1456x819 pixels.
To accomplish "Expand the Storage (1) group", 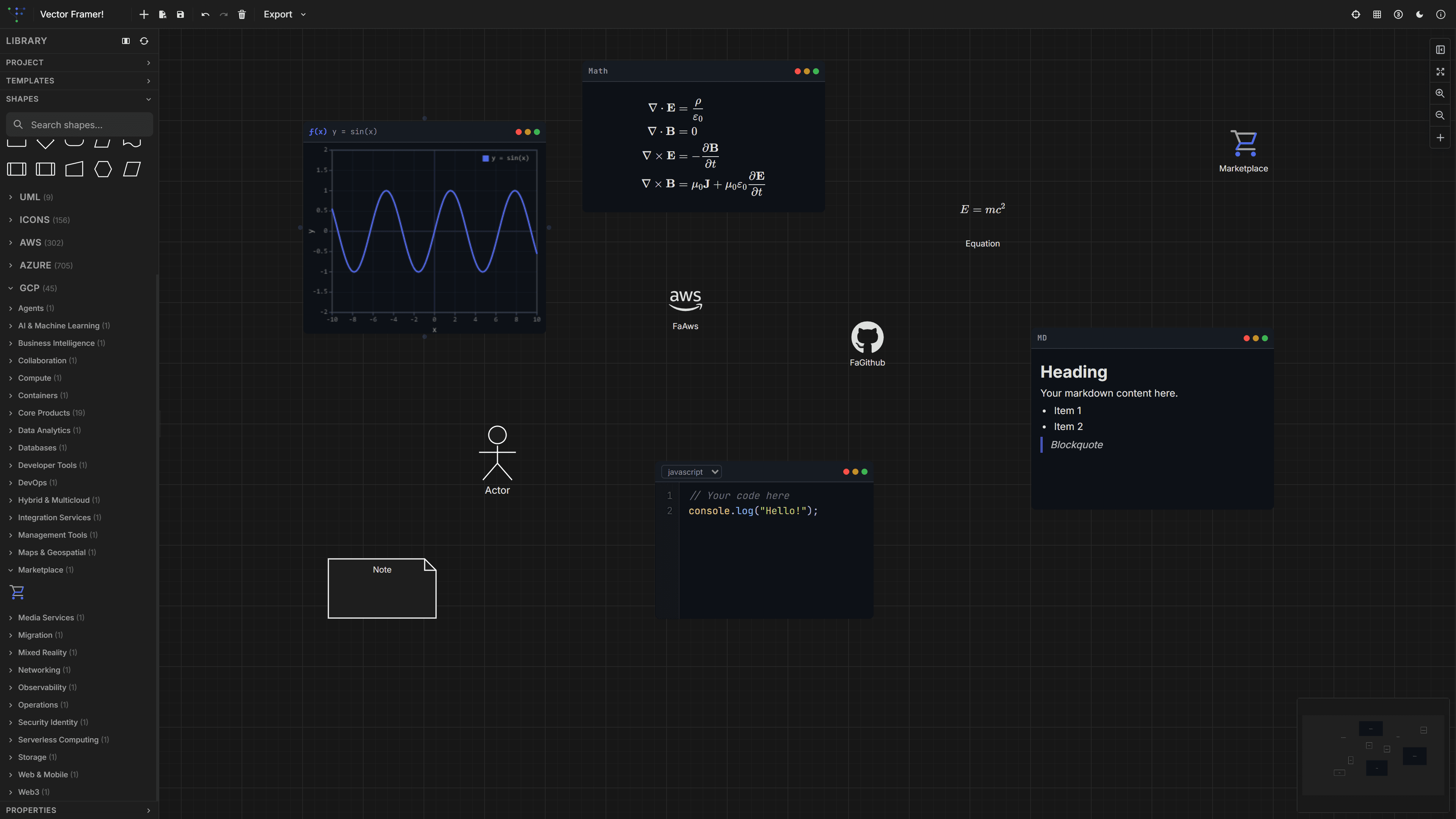I will pos(79,757).
